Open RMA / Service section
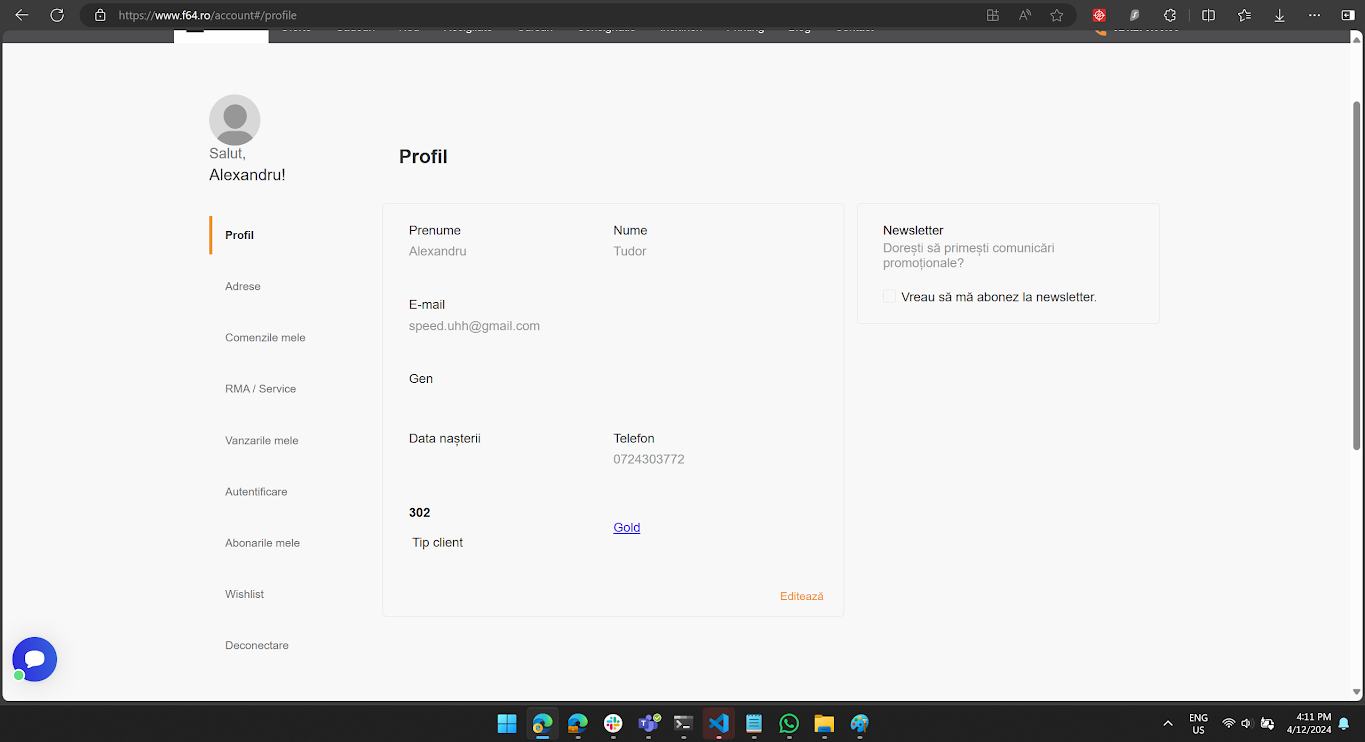The image size is (1365, 742). click(260, 389)
